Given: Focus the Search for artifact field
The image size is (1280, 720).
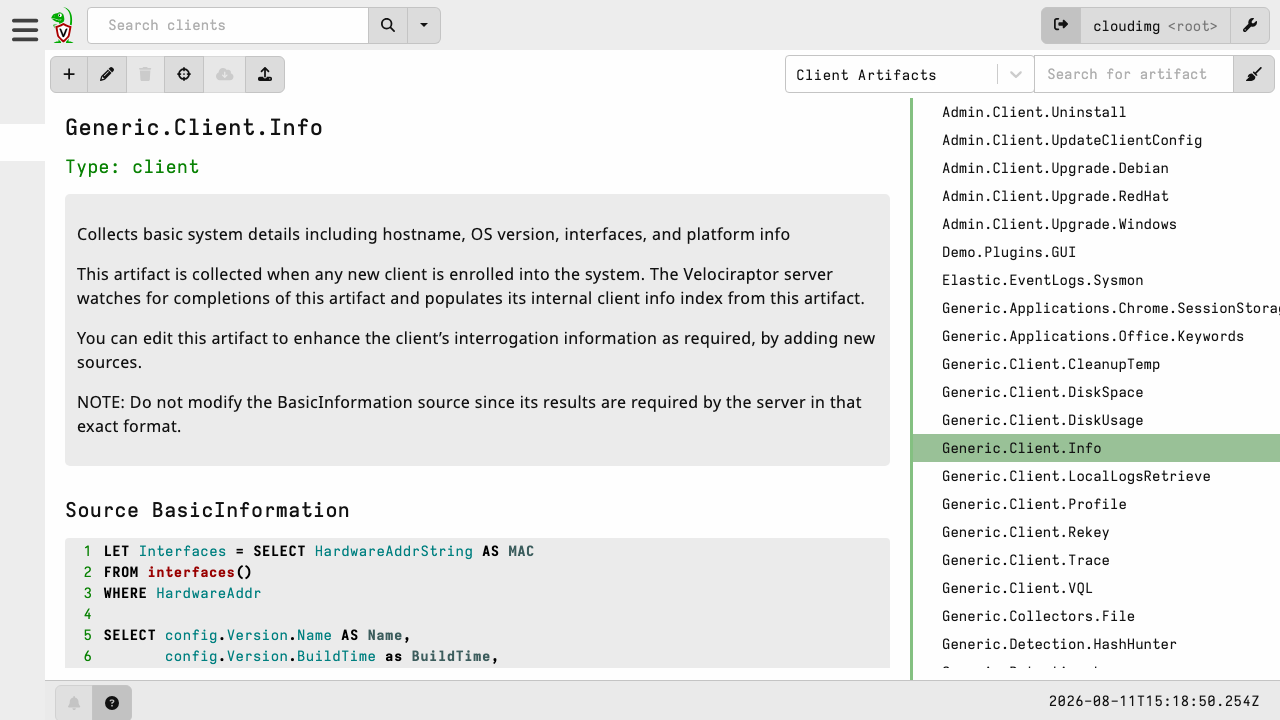Looking at the screenshot, I should (1134, 75).
